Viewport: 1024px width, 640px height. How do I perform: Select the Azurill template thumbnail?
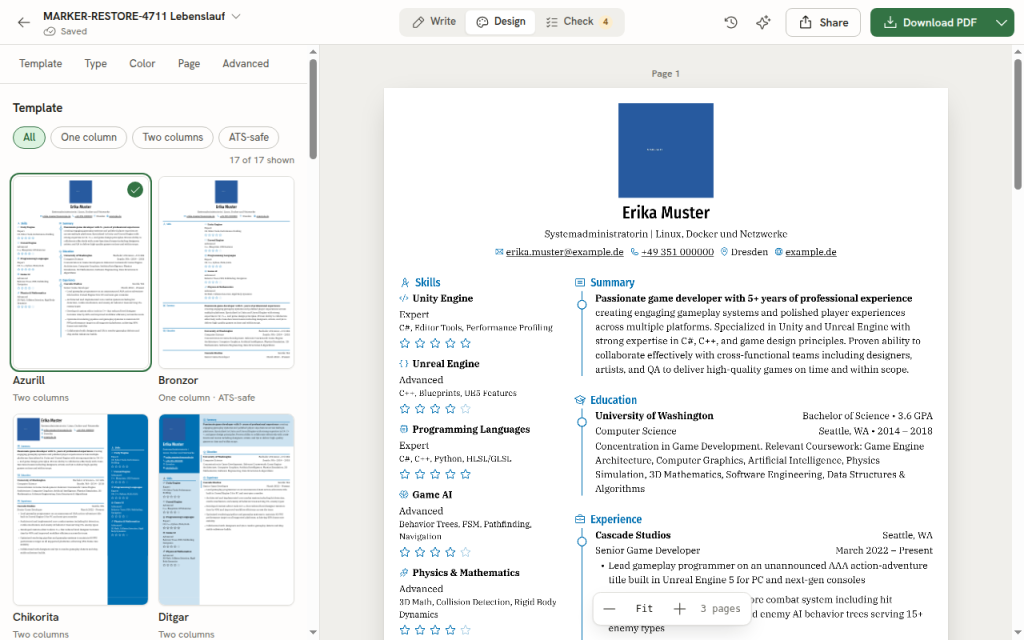pos(81,272)
